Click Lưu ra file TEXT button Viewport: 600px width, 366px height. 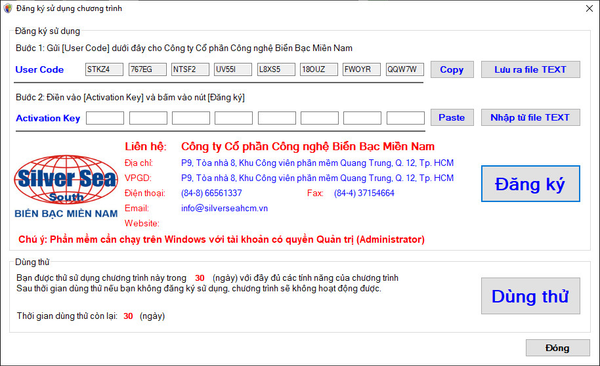point(530,70)
